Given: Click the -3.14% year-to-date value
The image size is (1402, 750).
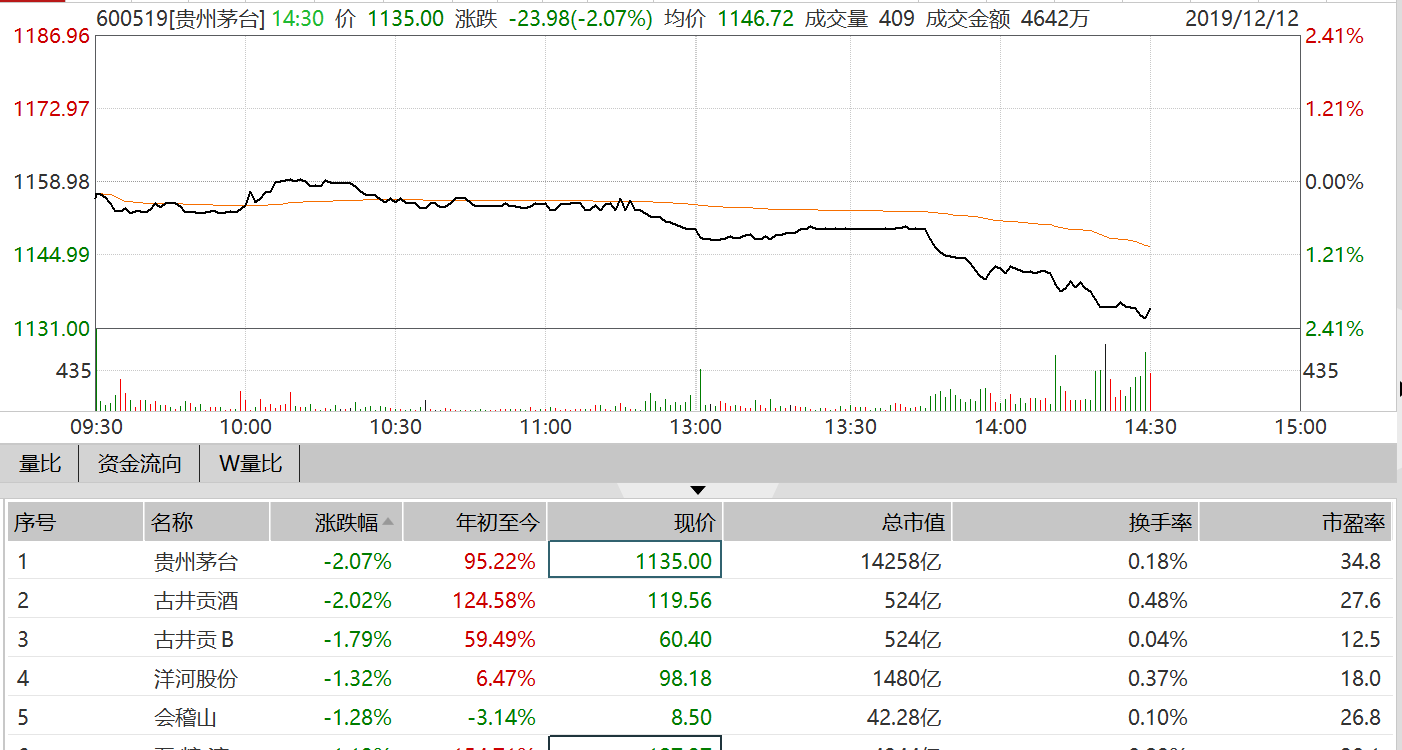Looking at the screenshot, I should pos(500,718).
